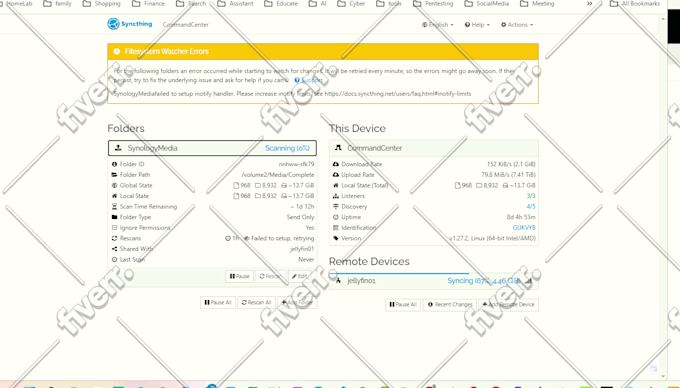Click the Global State globe icon

coord(114,186)
